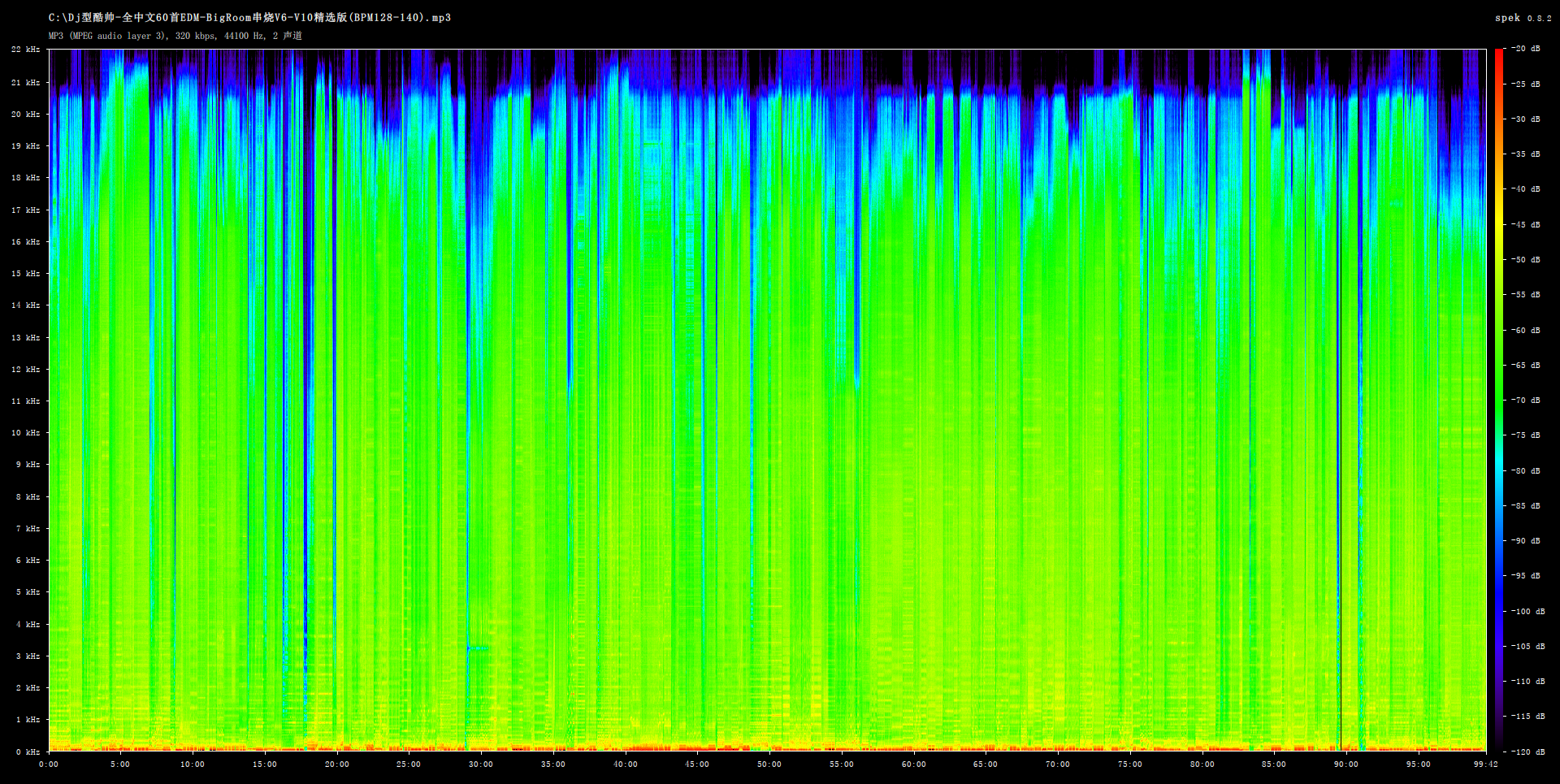Select the 3 kHz frequency axis label
This screenshot has width=1560, height=784.
(28, 656)
